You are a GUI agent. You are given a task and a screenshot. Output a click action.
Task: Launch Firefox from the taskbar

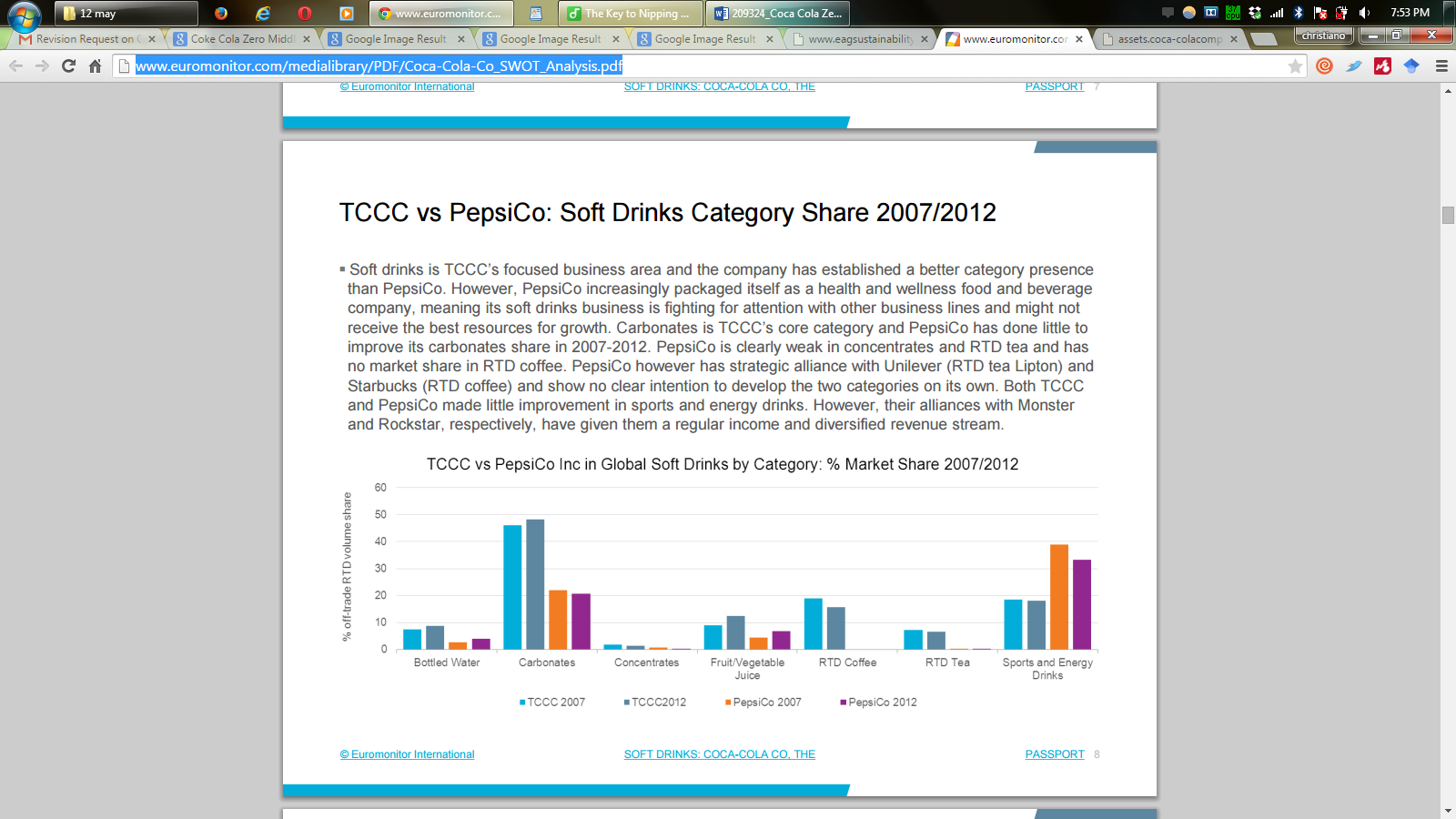(x=221, y=13)
